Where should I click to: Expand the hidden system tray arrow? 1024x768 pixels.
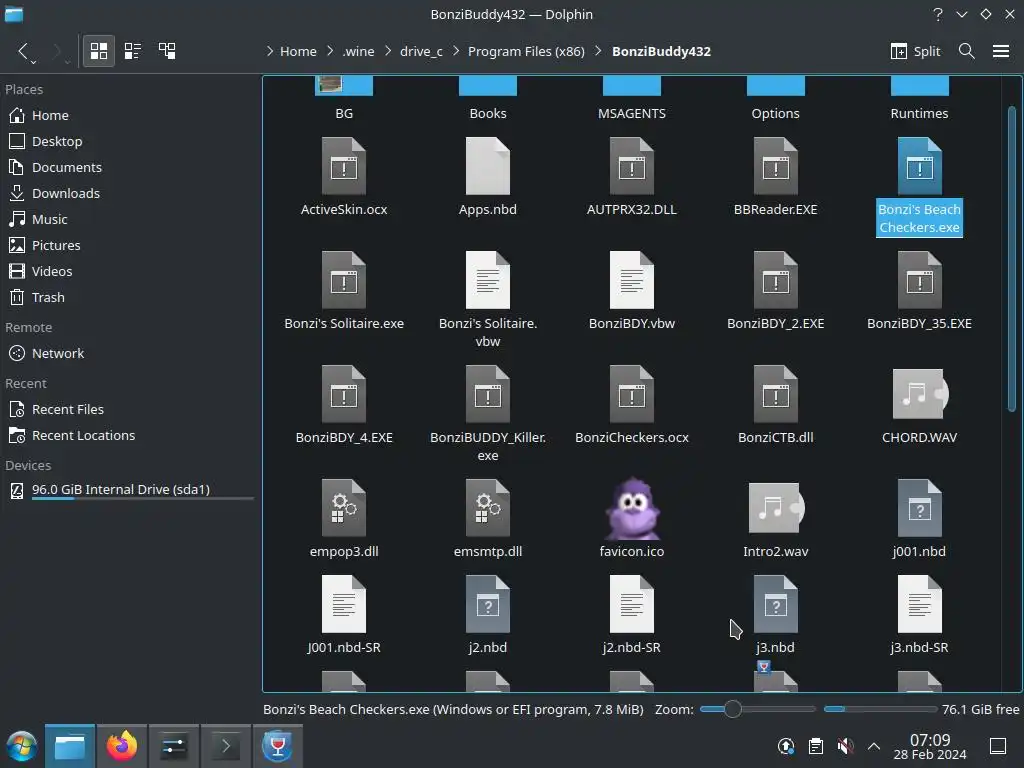[x=874, y=746]
